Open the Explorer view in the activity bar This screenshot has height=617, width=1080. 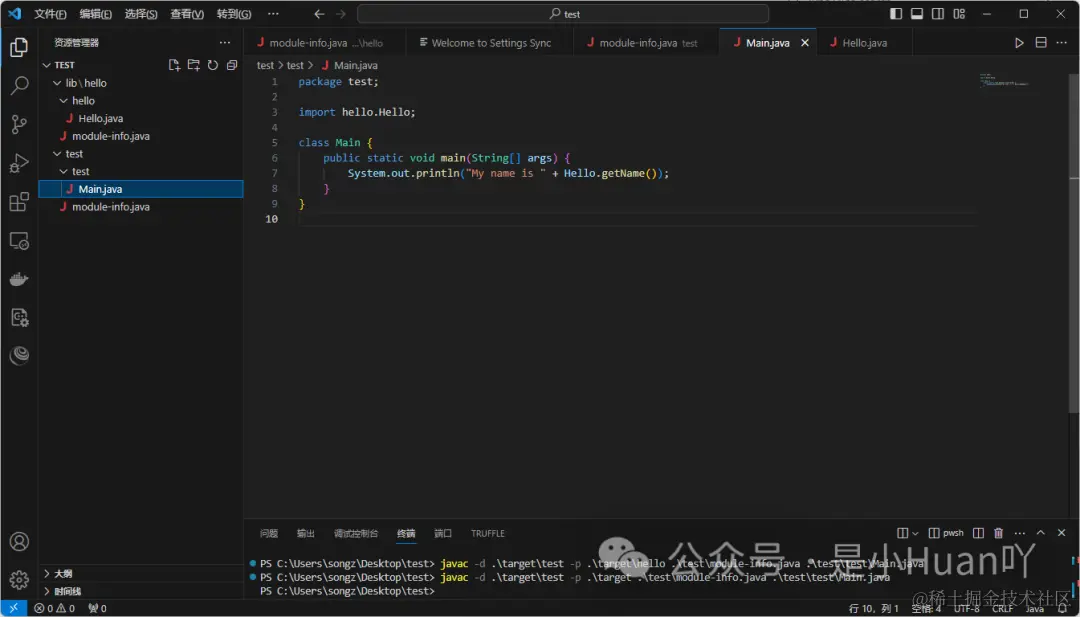pyautogui.click(x=19, y=47)
